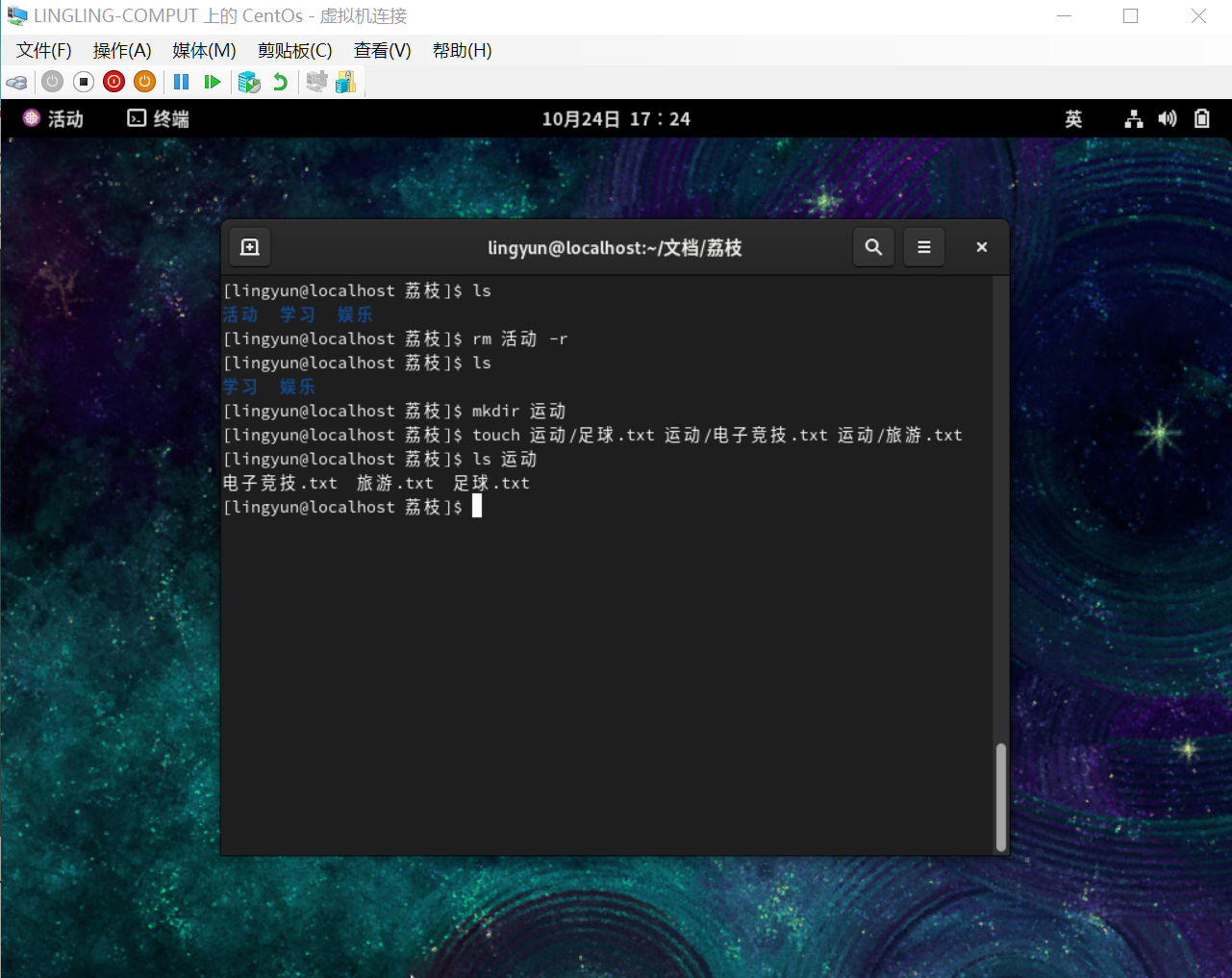Image resolution: width=1232 pixels, height=978 pixels.
Task: Open the 剪贴板(C) menu
Action: pyautogui.click(x=295, y=51)
